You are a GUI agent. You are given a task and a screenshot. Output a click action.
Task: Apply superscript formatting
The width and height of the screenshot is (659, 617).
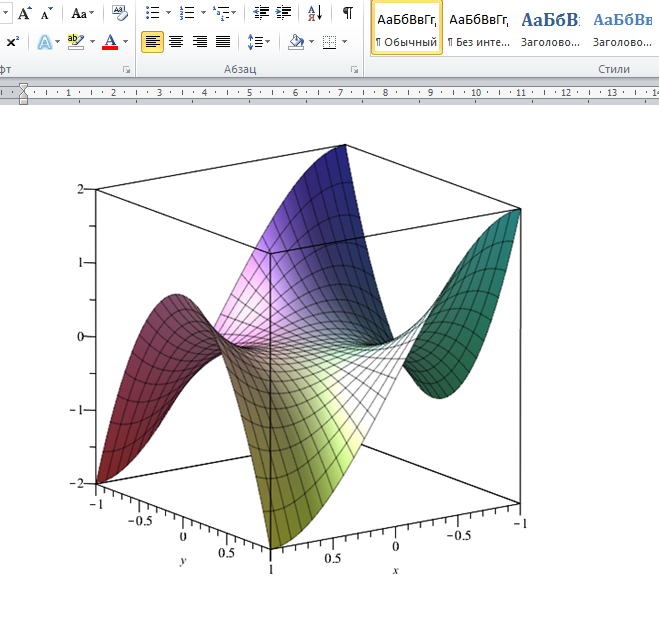coord(12,42)
